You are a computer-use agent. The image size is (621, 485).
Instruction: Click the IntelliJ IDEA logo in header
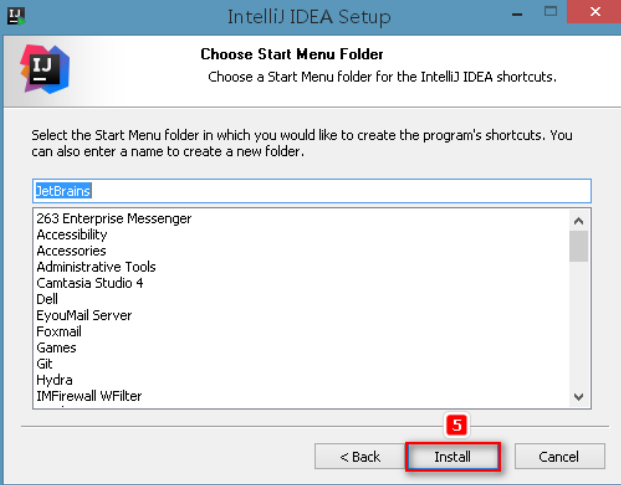coord(45,69)
